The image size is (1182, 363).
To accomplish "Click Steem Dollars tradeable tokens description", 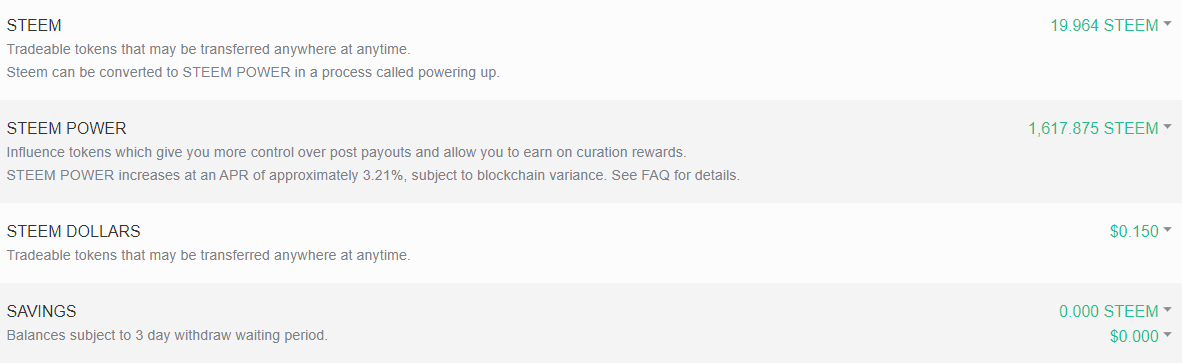I will (x=208, y=255).
